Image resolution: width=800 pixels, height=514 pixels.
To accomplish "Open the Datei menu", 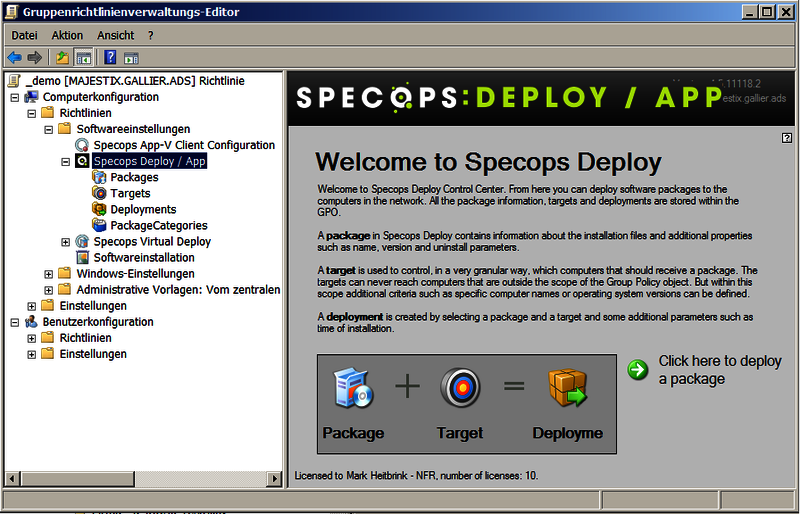I will [x=24, y=35].
